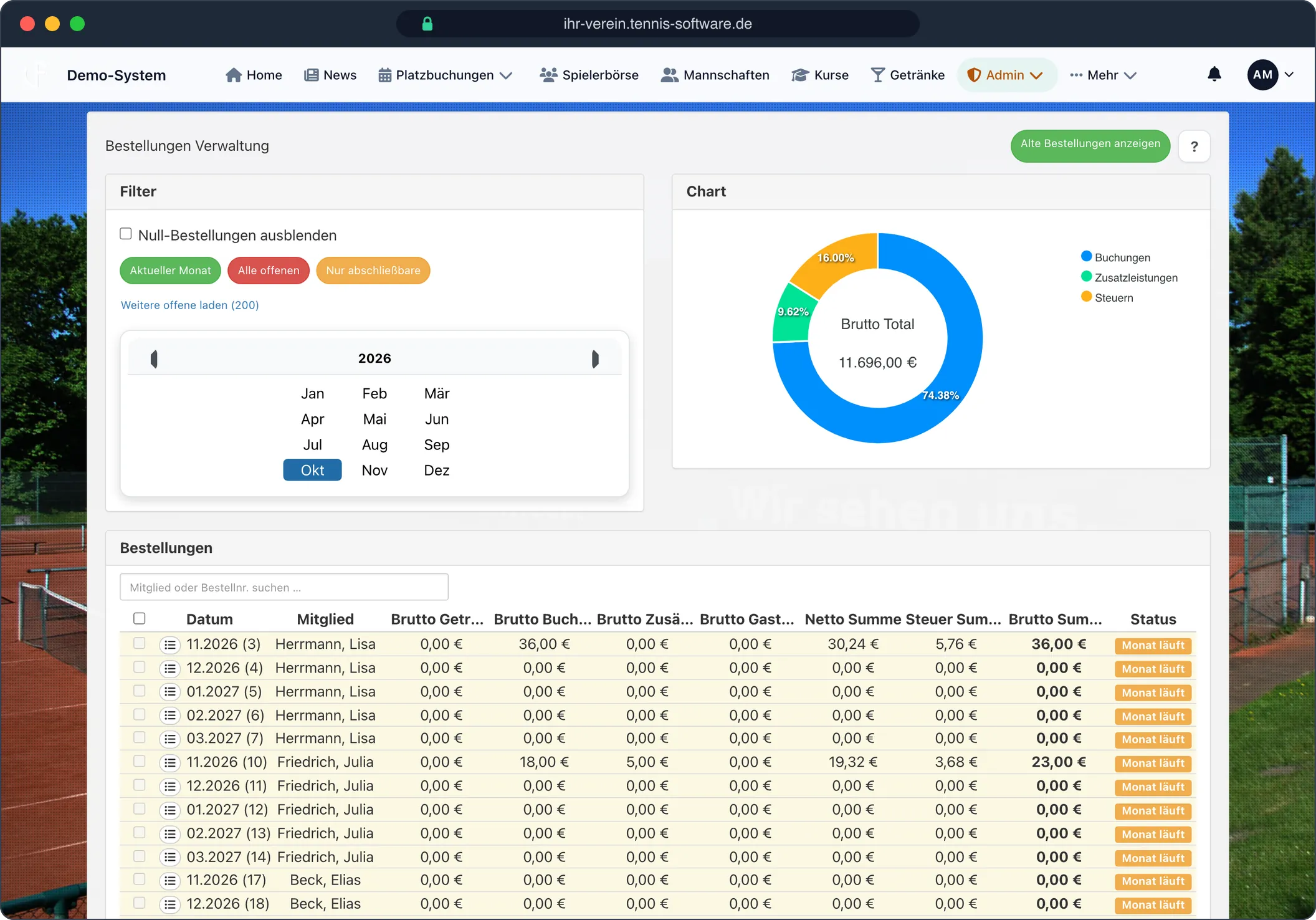This screenshot has width=1316, height=920.
Task: Go to next year arrow in calendar
Action: (595, 359)
